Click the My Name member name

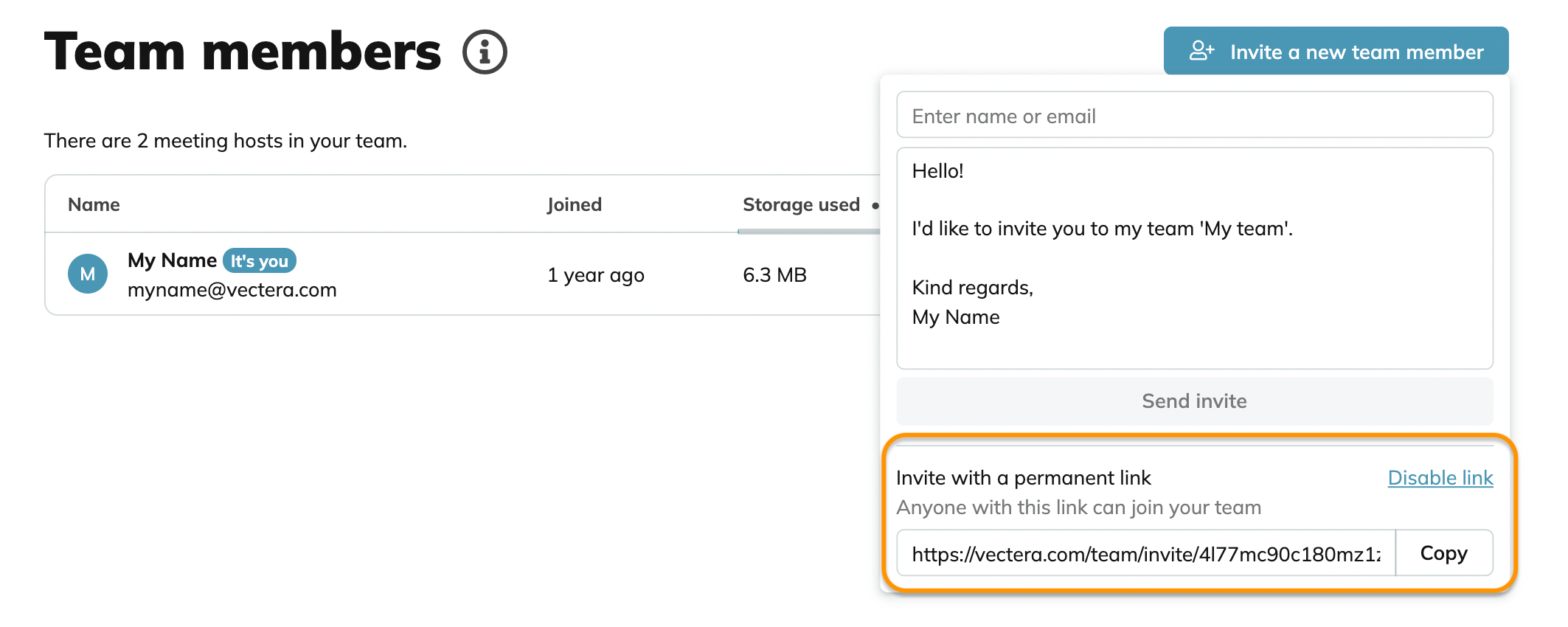172,260
